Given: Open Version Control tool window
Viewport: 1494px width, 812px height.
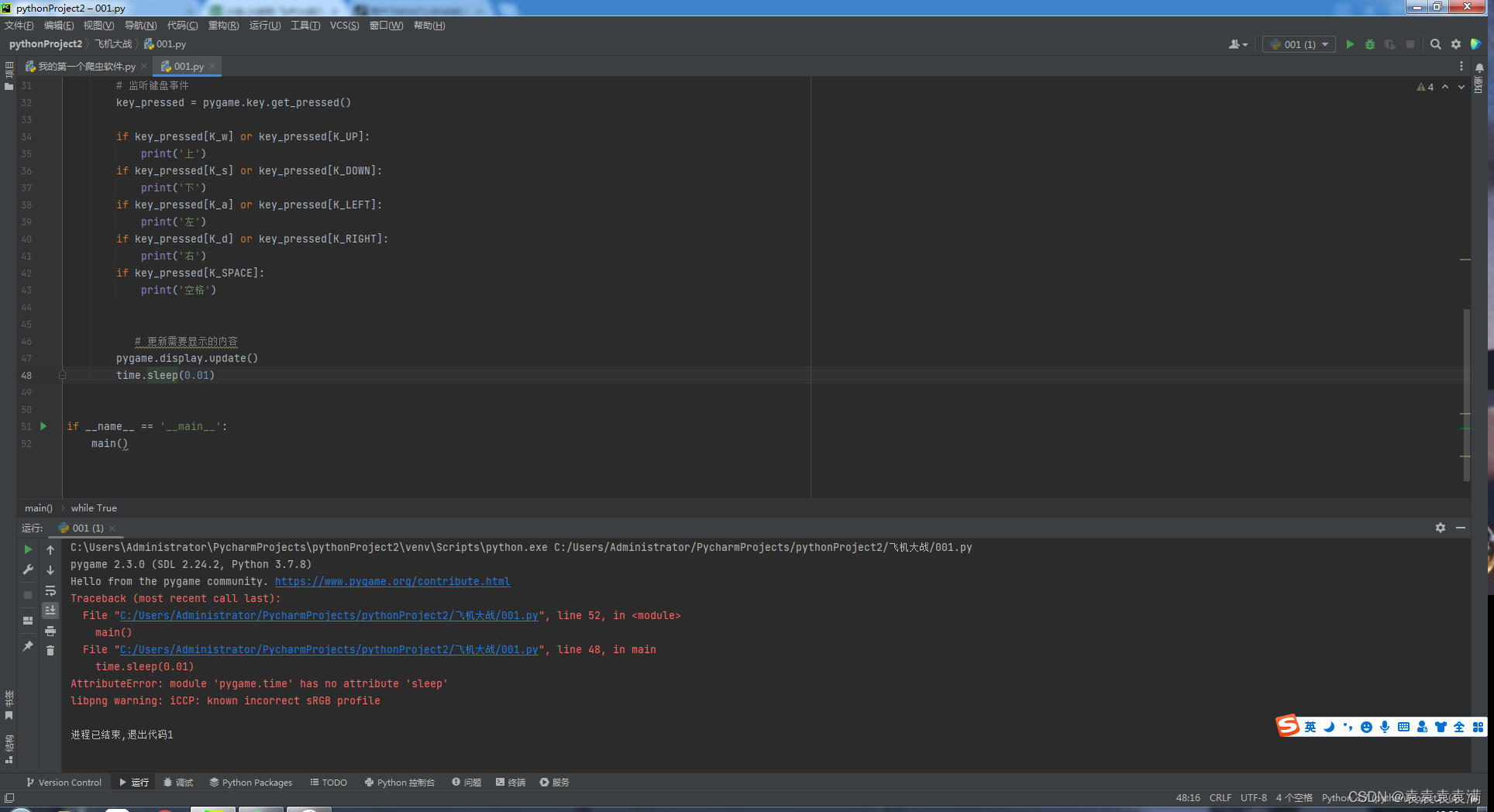Looking at the screenshot, I should tap(64, 783).
